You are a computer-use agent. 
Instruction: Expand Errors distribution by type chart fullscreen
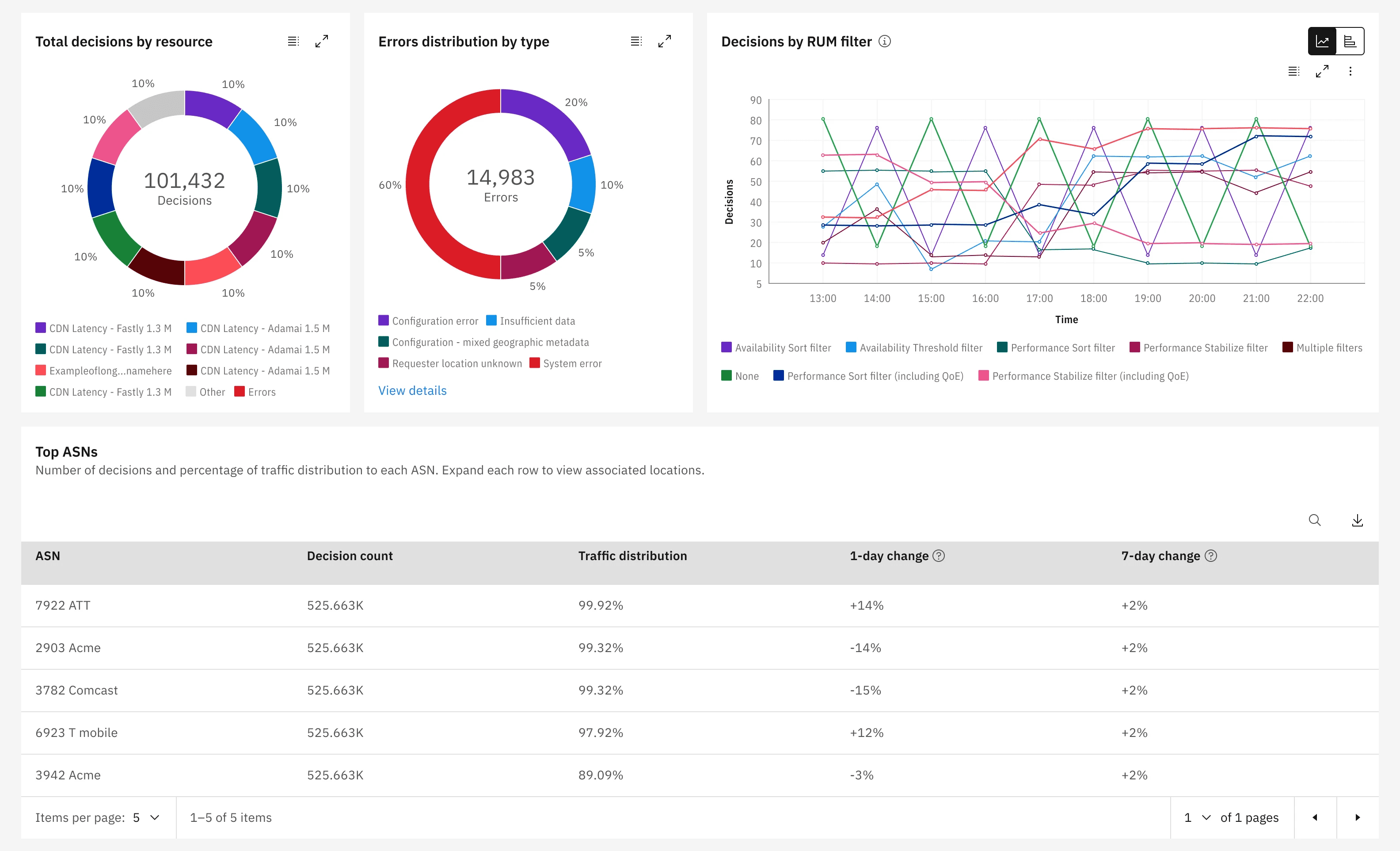[664, 42]
